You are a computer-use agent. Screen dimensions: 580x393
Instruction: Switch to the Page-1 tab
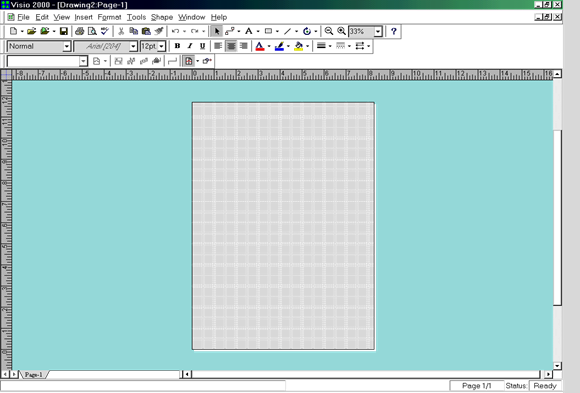coord(34,374)
